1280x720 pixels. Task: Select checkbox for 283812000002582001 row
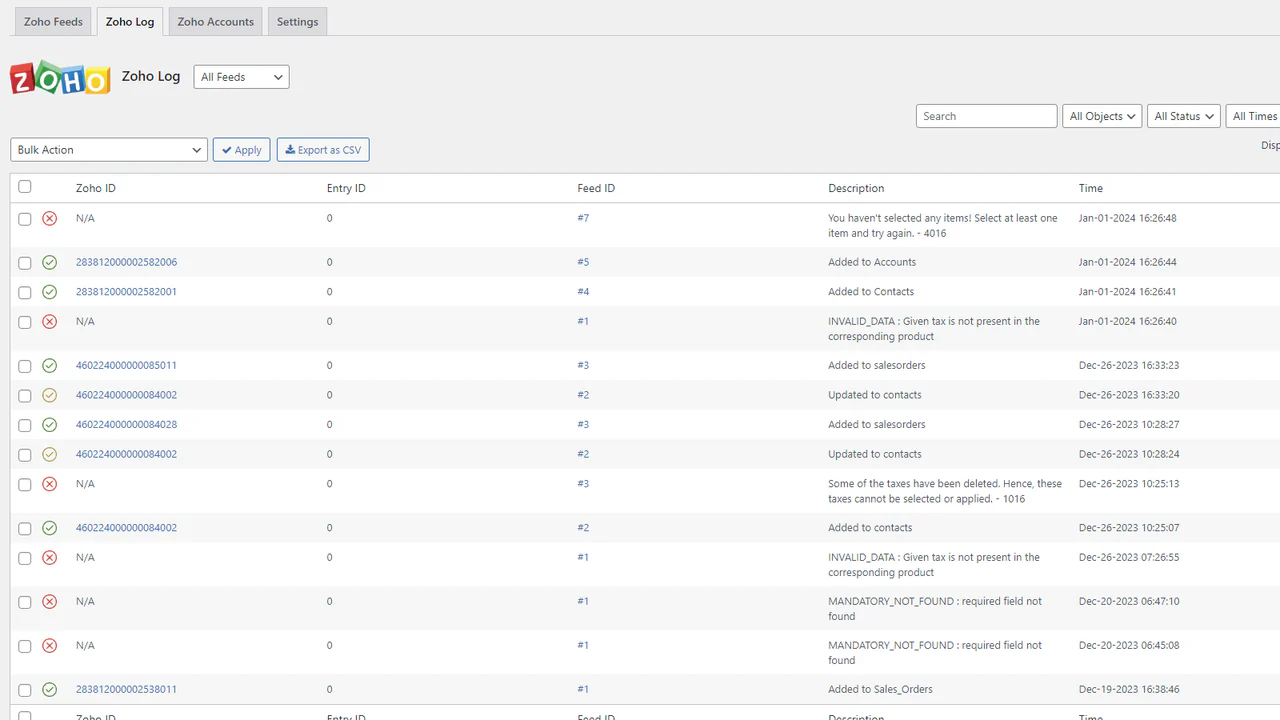coord(25,293)
